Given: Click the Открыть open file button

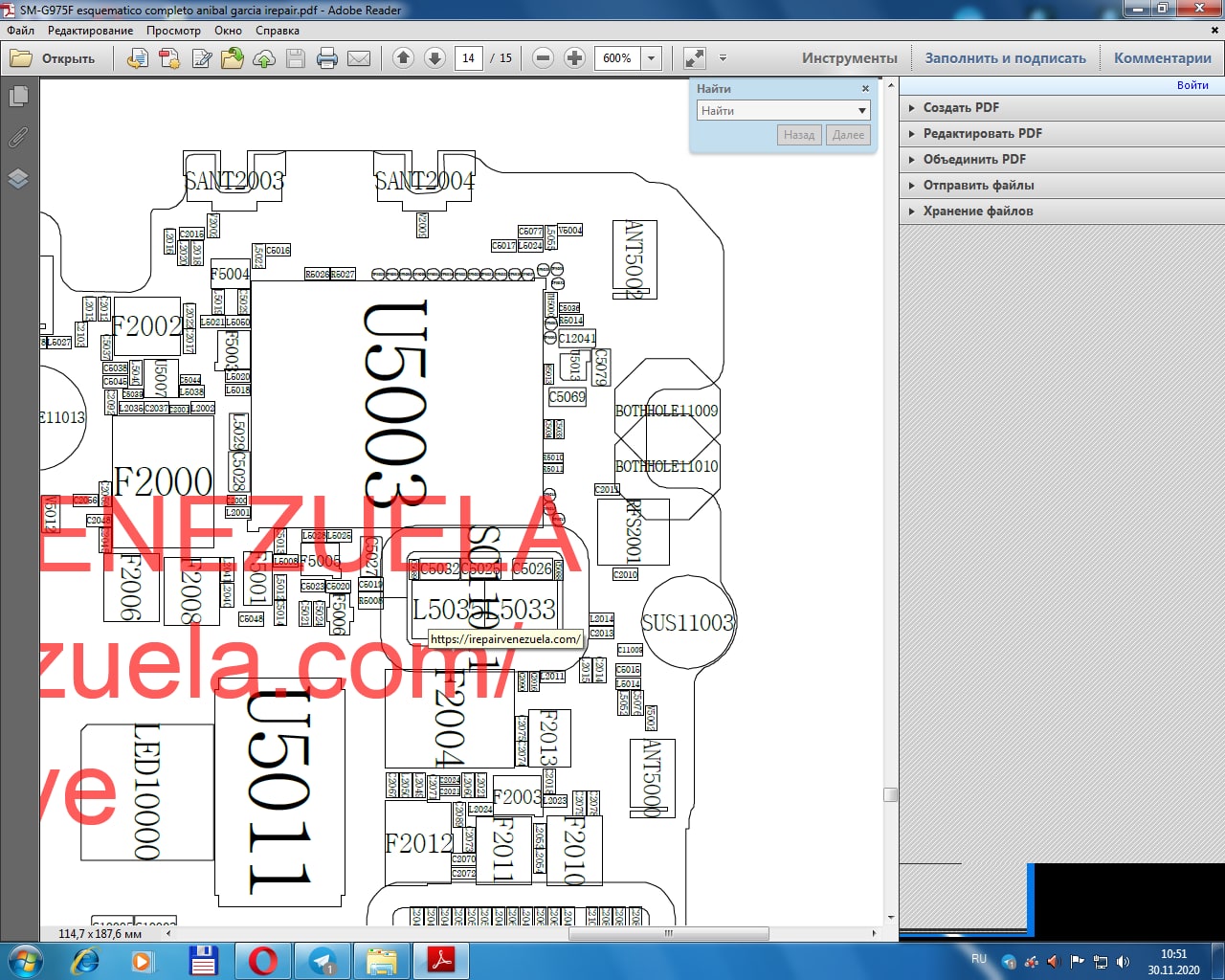Looking at the screenshot, I should point(53,58).
